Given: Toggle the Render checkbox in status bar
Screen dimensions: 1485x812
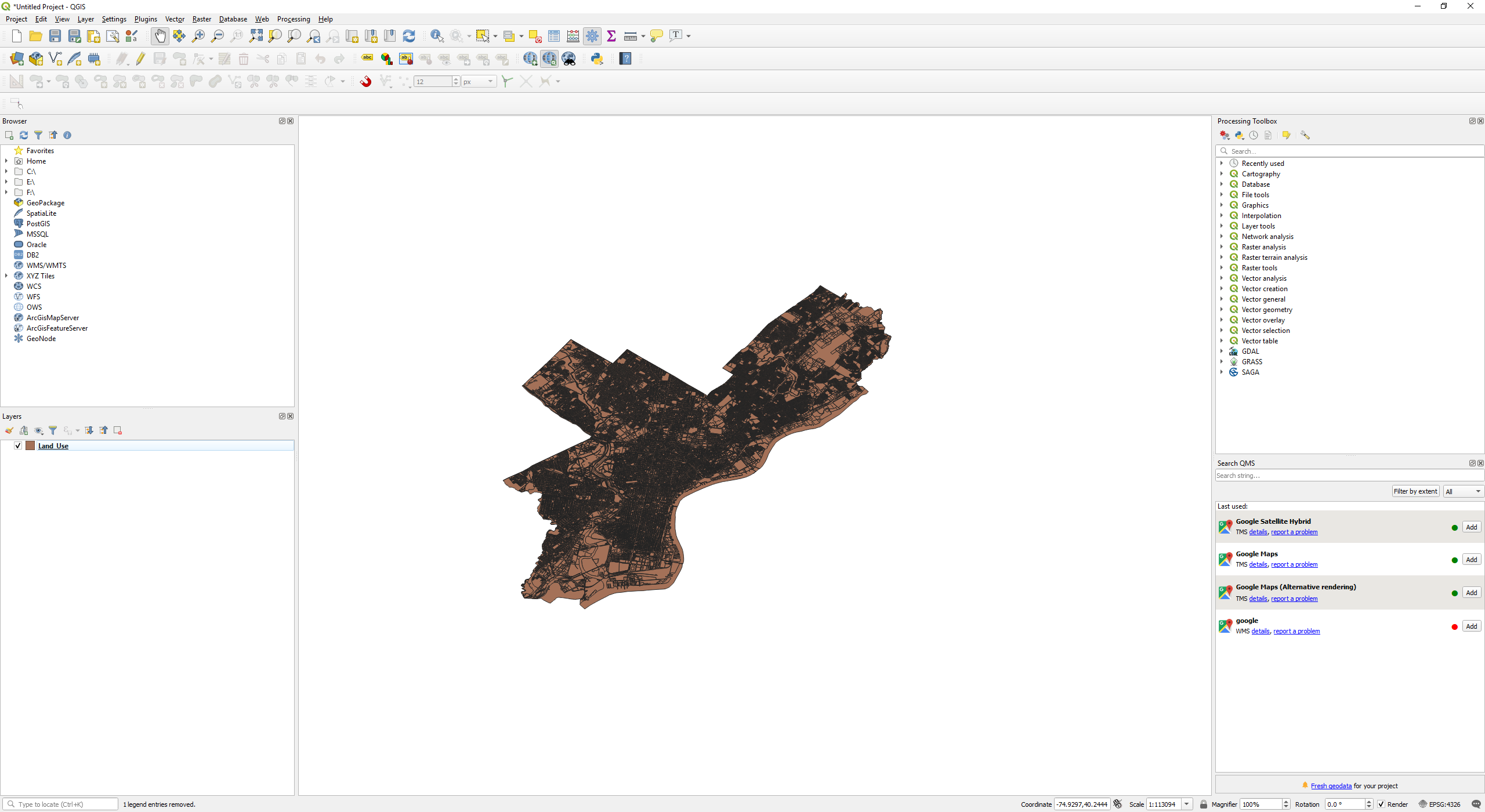Looking at the screenshot, I should click(1381, 804).
